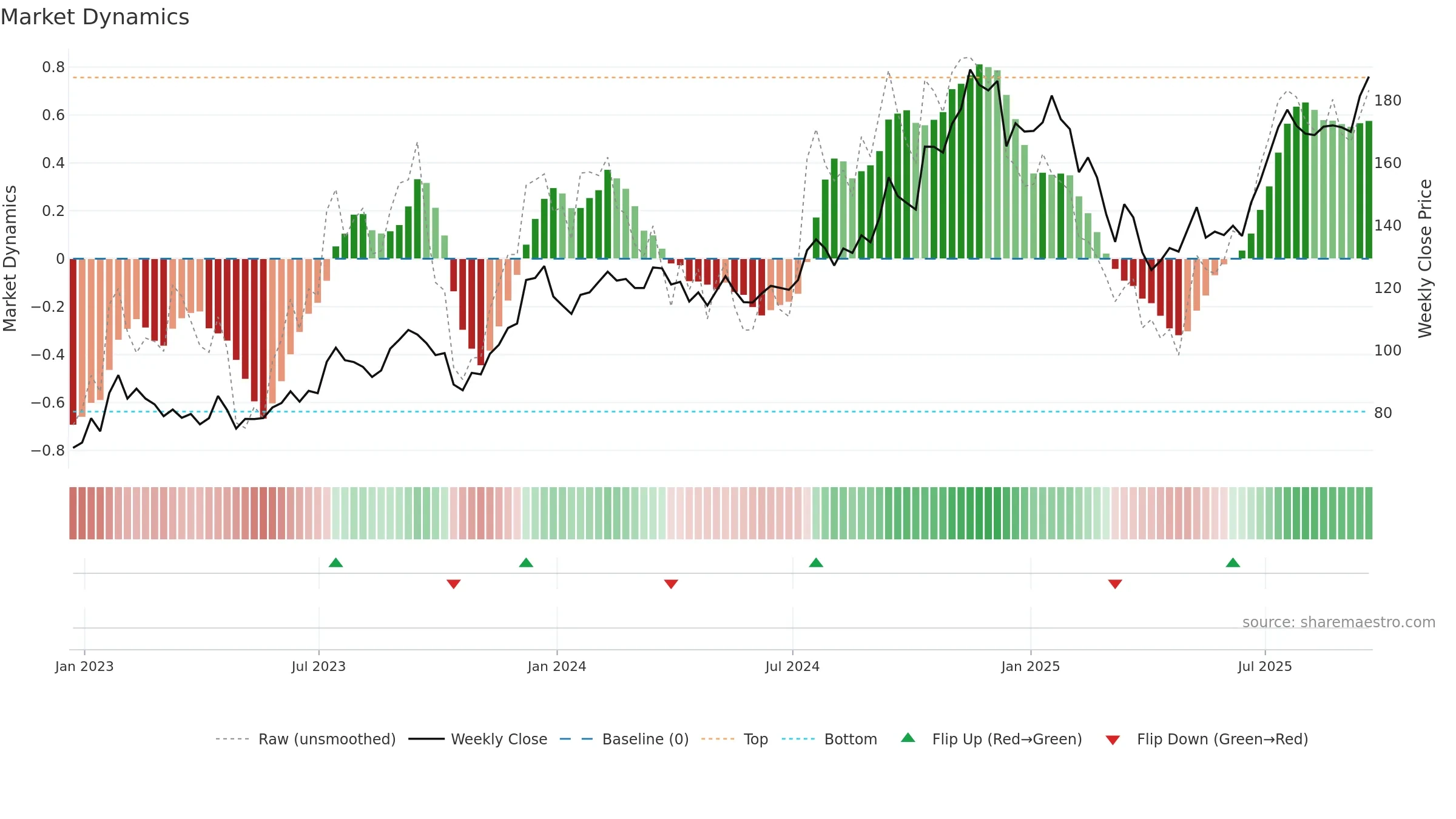1456x819 pixels.
Task: Click the −0.4 left axis tick label
Action: click(48, 355)
